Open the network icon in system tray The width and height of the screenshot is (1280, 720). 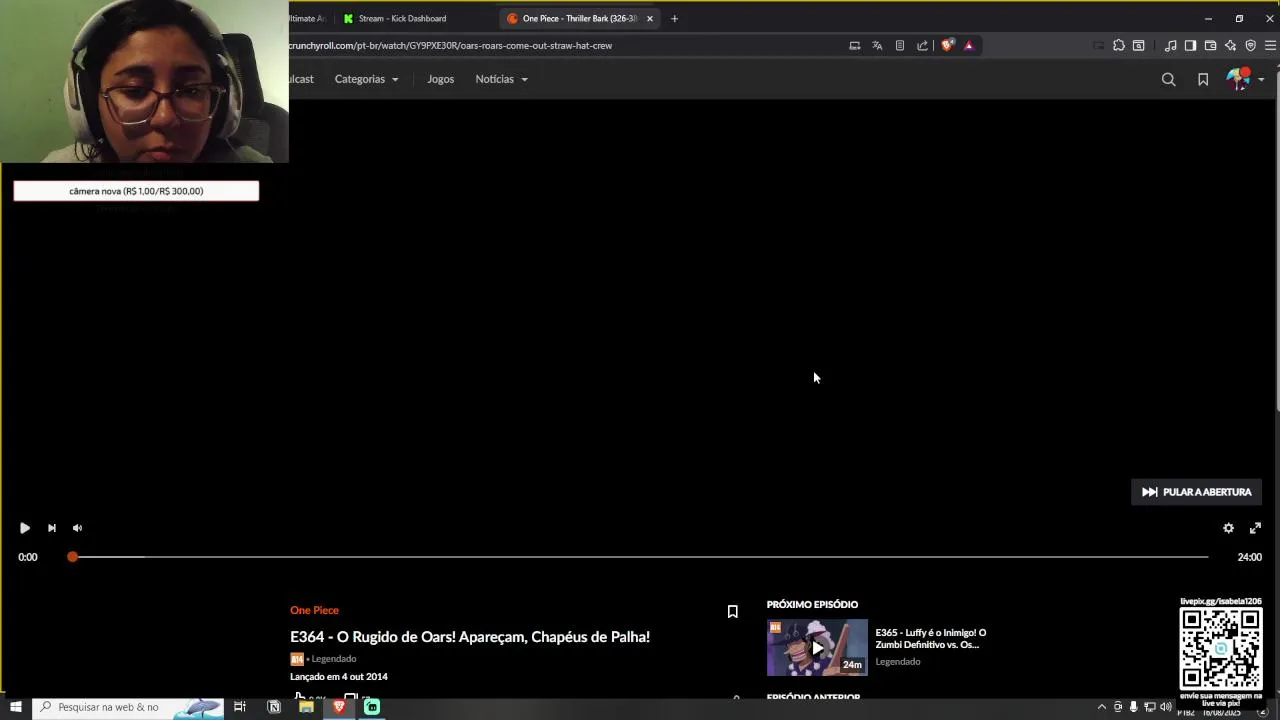[x=1149, y=707]
